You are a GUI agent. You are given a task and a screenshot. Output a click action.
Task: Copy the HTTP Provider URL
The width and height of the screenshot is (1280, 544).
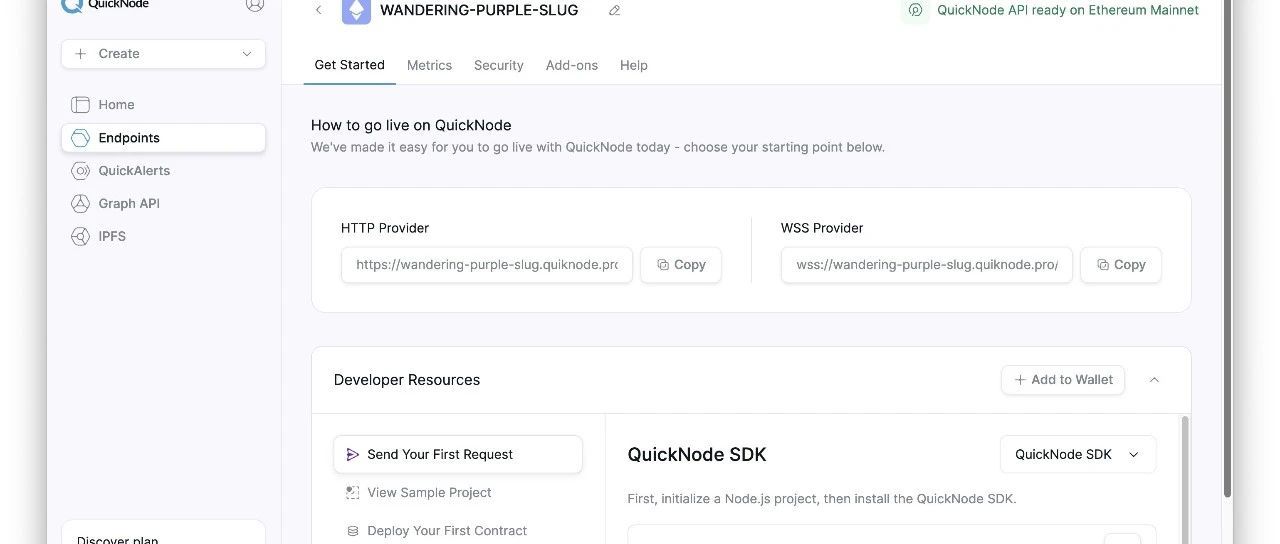681,265
